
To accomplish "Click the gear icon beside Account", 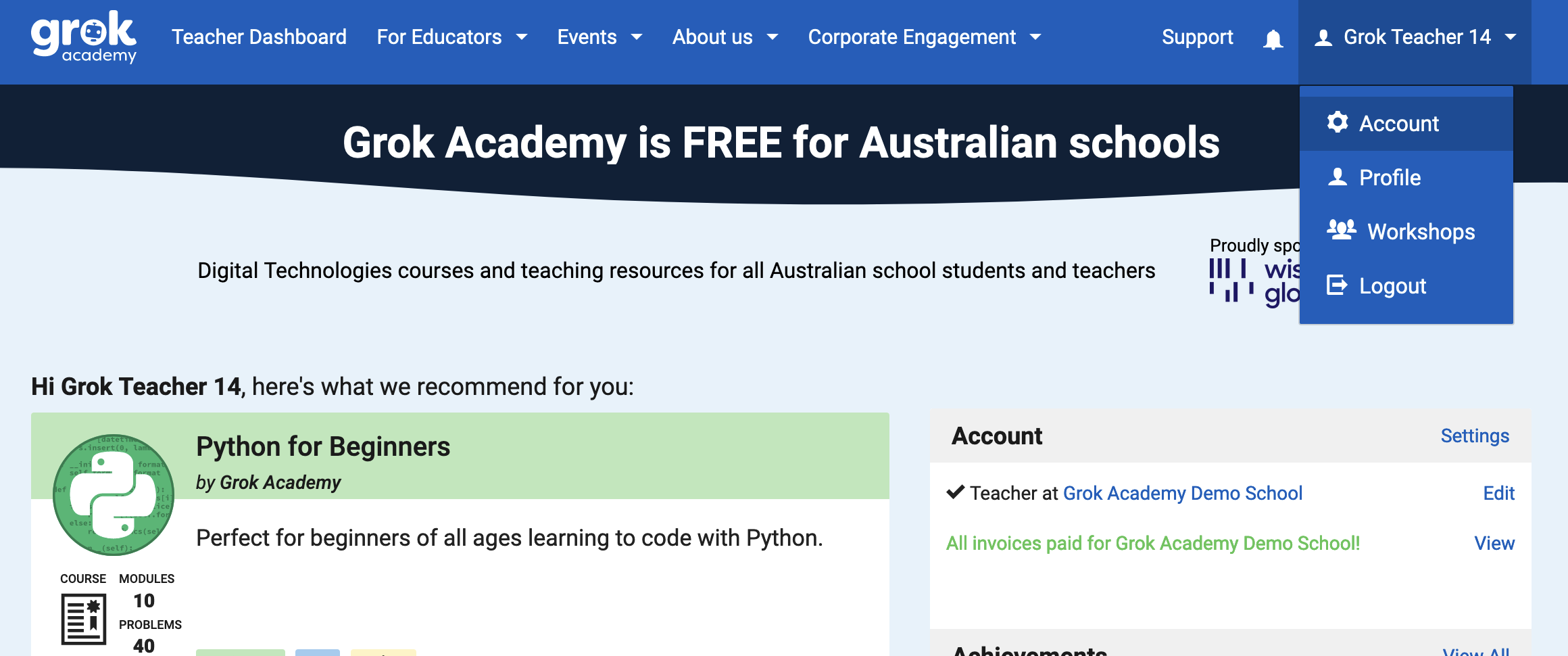I will pyautogui.click(x=1337, y=122).
